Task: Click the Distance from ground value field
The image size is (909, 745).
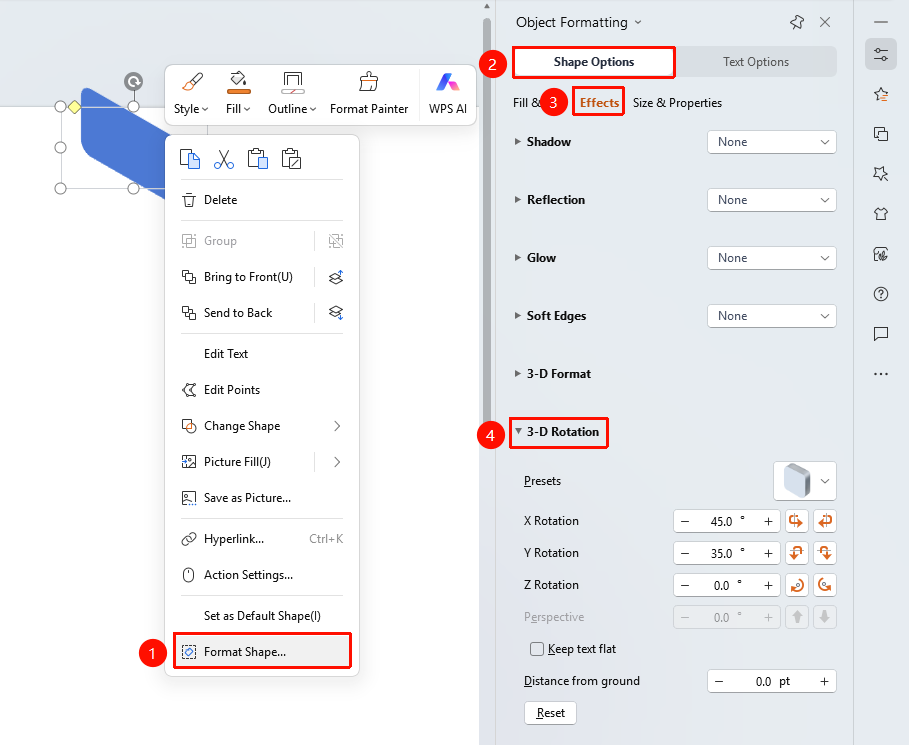Action: (x=772, y=681)
